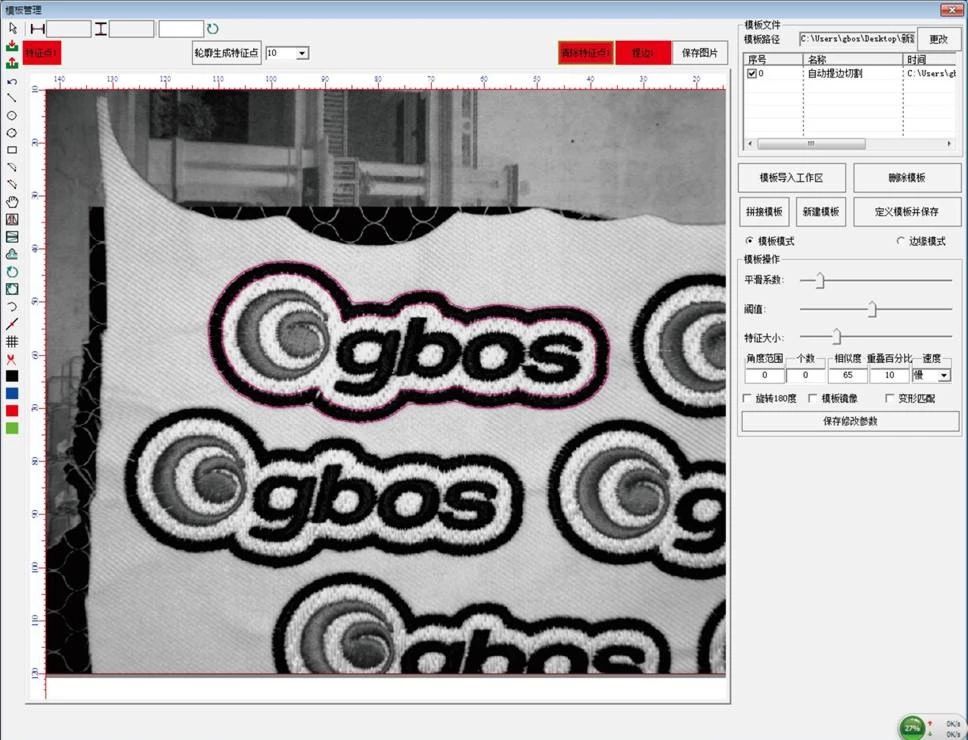Click the template list horizontal scrollbar
This screenshot has height=740, width=968.
(x=850, y=144)
